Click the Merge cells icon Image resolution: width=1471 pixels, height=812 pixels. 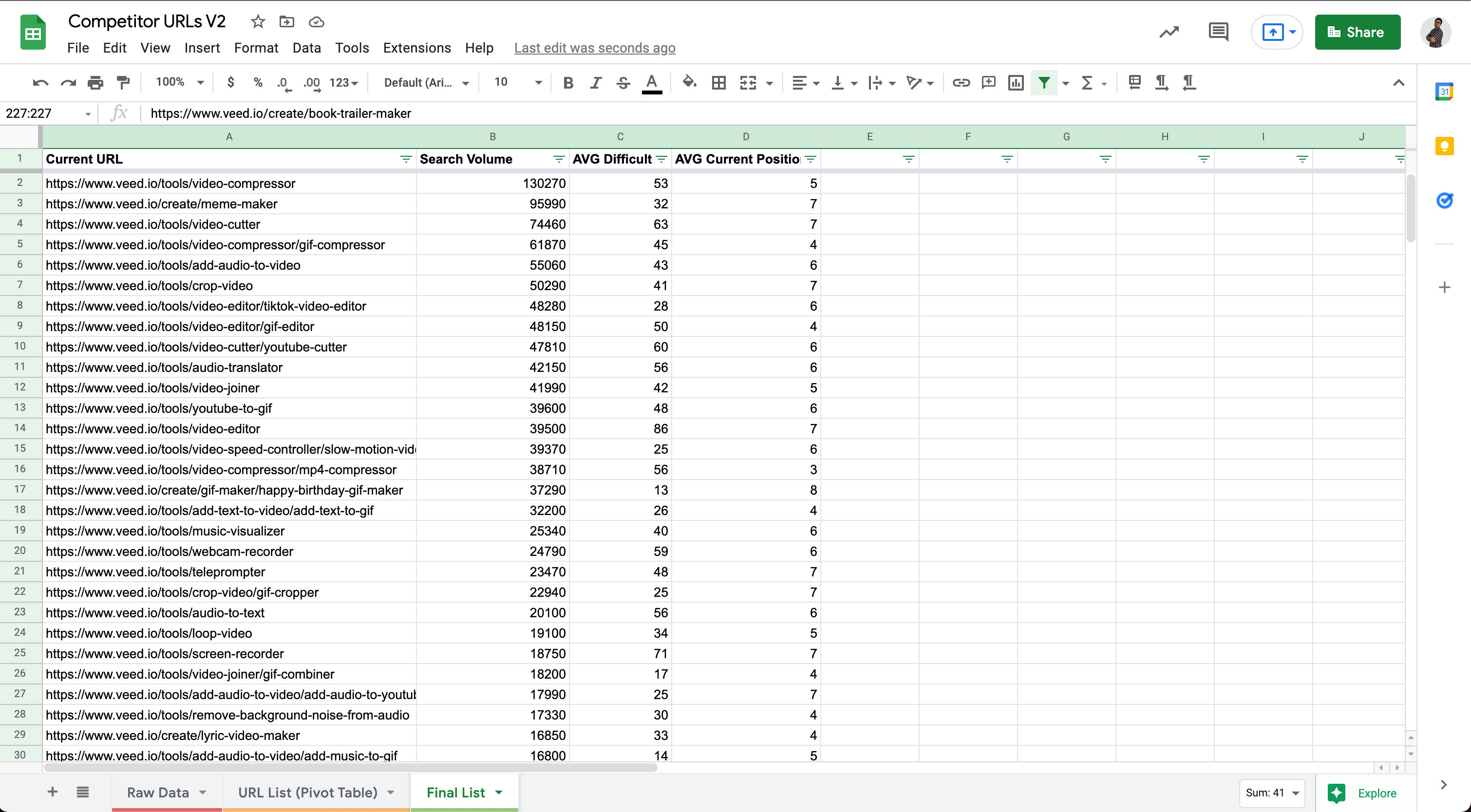coord(748,83)
